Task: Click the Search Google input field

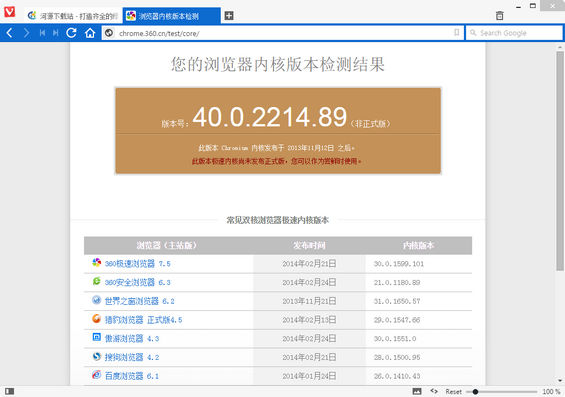Action: tap(515, 33)
